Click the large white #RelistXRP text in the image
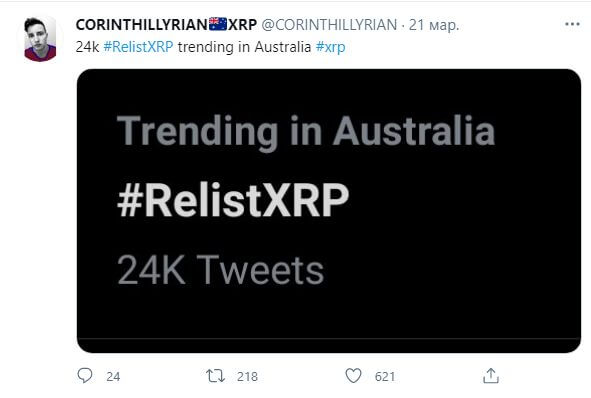The width and height of the screenshot is (591, 398). [233, 200]
